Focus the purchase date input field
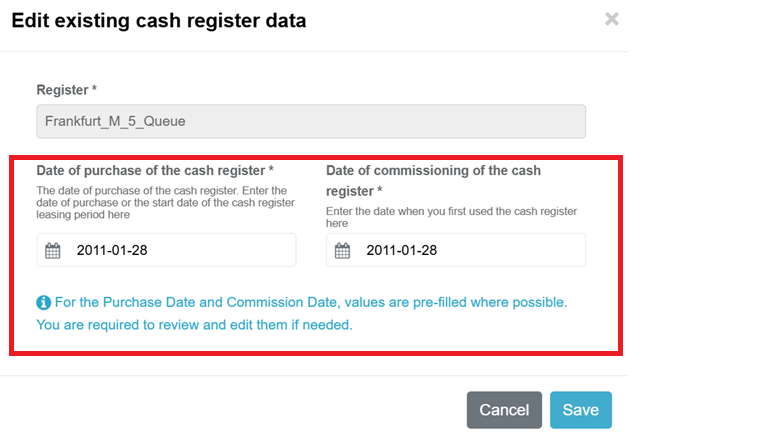Screen dimensions: 770x436 tap(180, 250)
